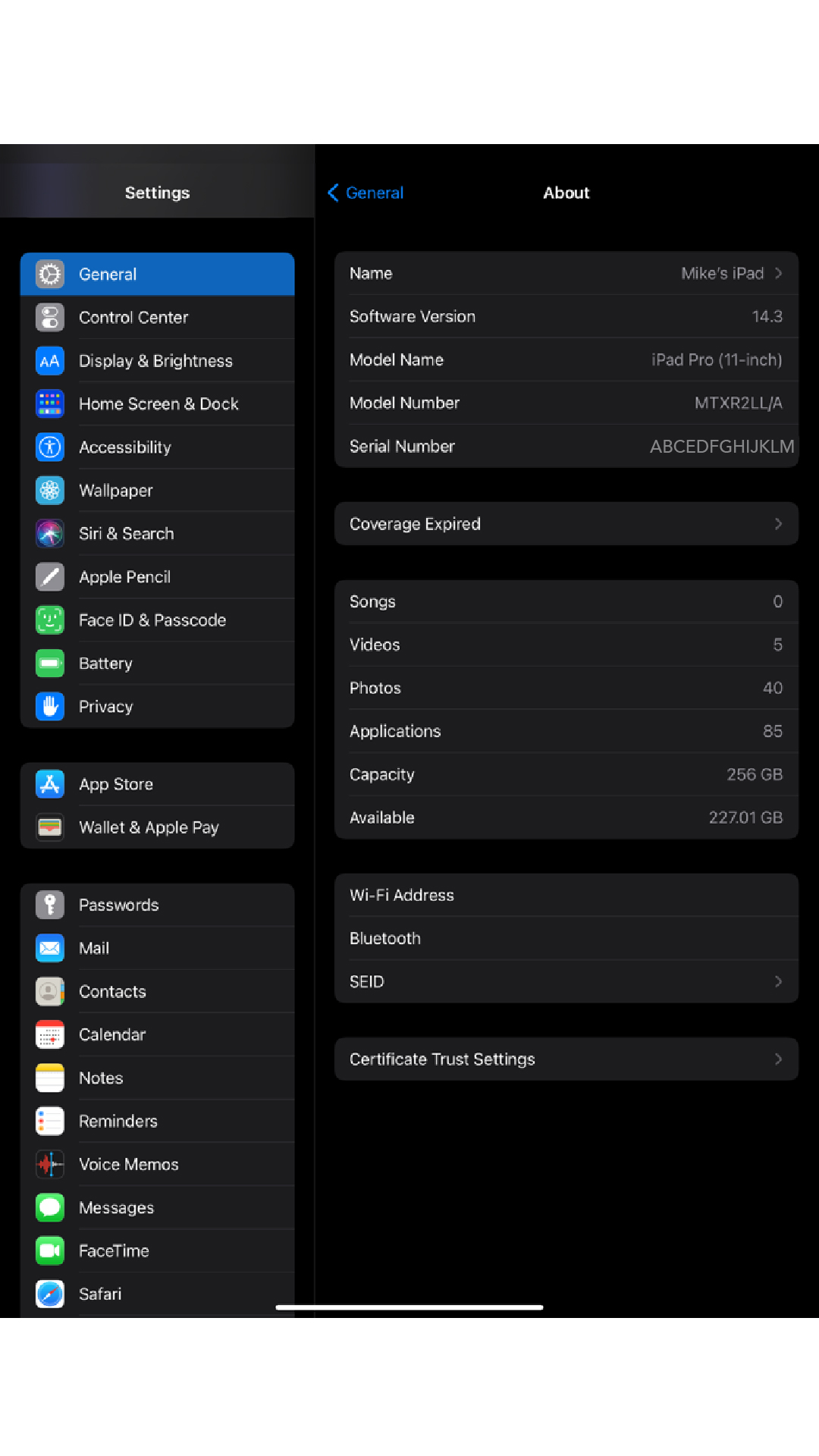Tap the Applications count 85

773,731
